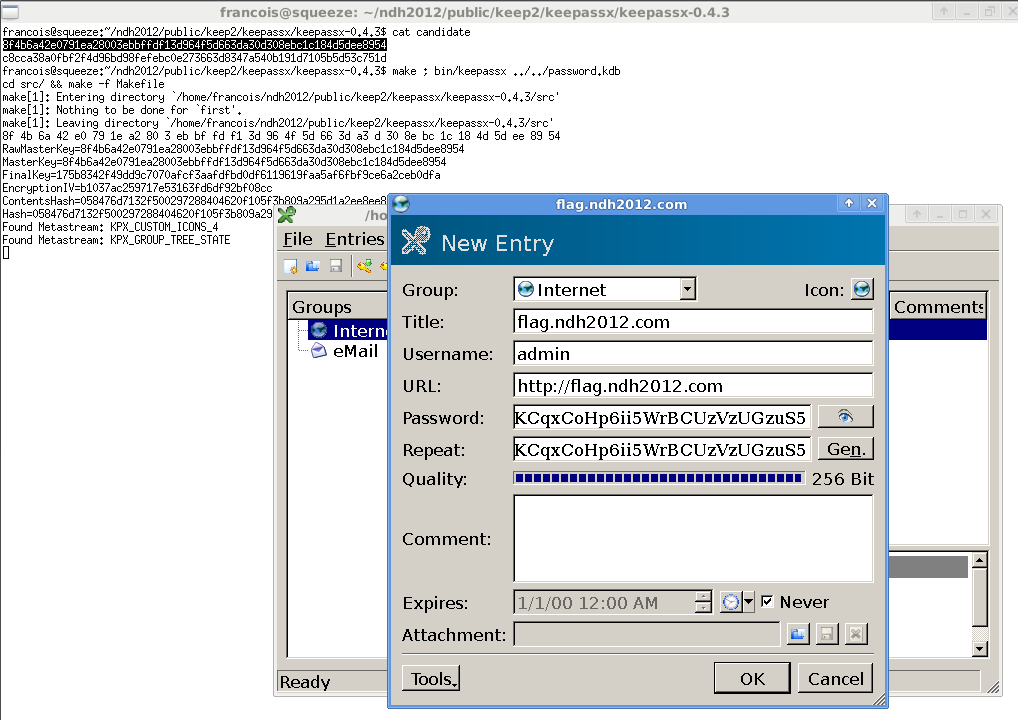Viewport: 1018px width, 720px height.
Task: Click the terminal window menu icon at top-left
Action: point(10,11)
